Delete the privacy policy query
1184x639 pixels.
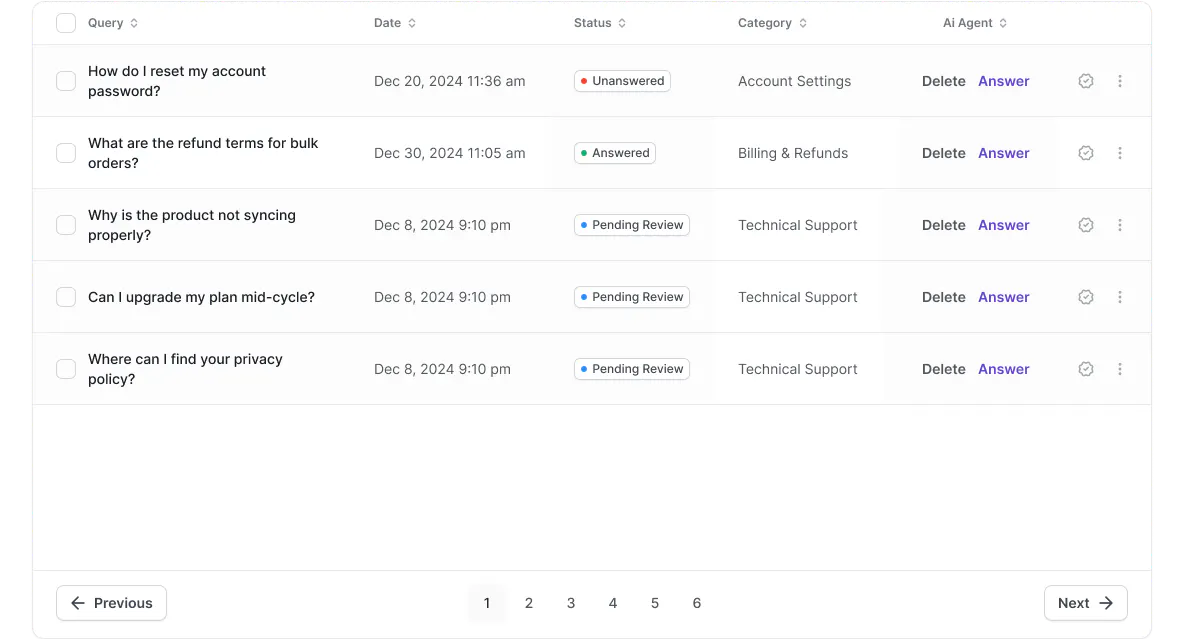point(943,369)
